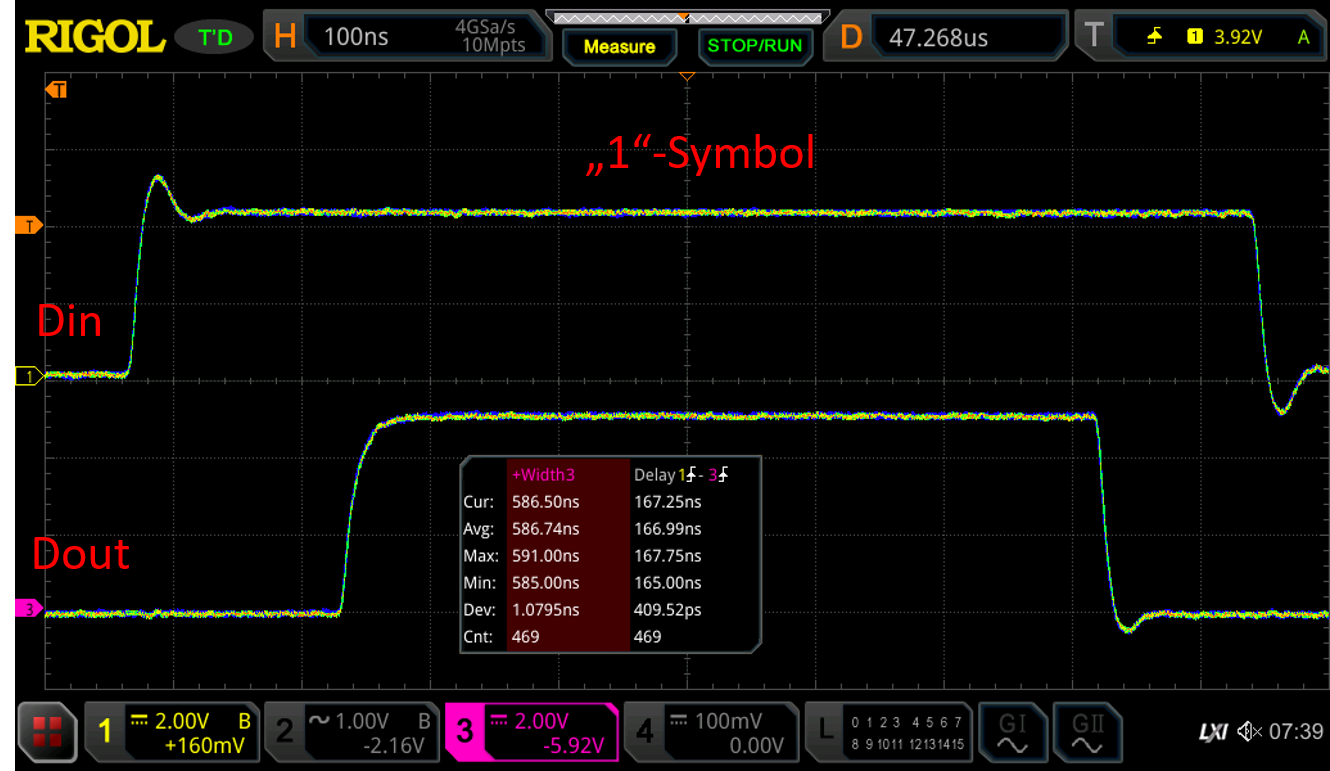Click the sound muted speaker icon
Screen dimensions: 1330x771
pos(1249,732)
